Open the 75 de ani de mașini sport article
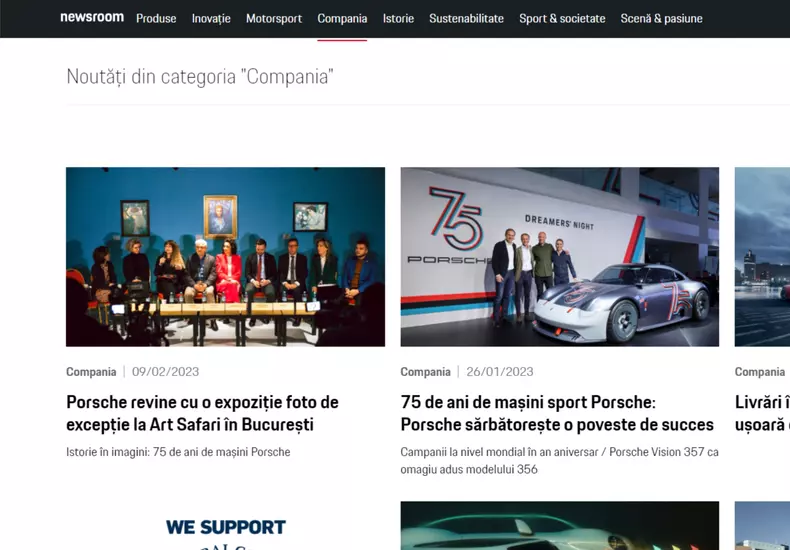Viewport: 790px width, 550px height. 557,413
